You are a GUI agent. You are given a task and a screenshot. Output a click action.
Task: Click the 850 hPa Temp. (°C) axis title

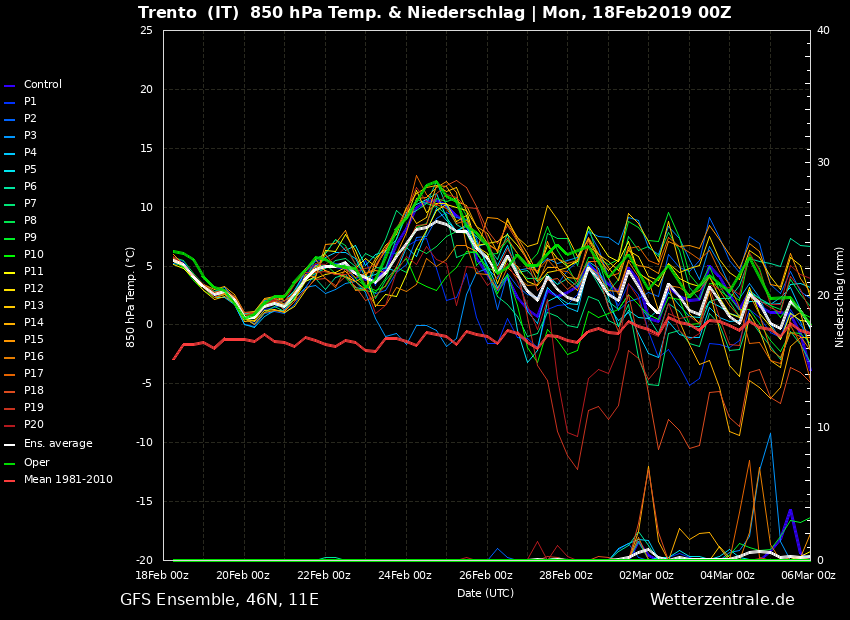(x=131, y=298)
